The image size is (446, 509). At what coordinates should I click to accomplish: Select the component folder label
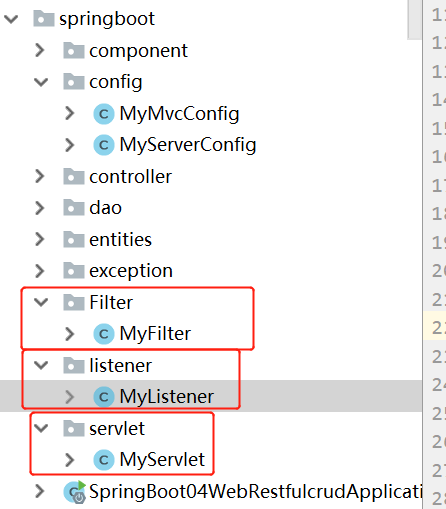[138, 51]
